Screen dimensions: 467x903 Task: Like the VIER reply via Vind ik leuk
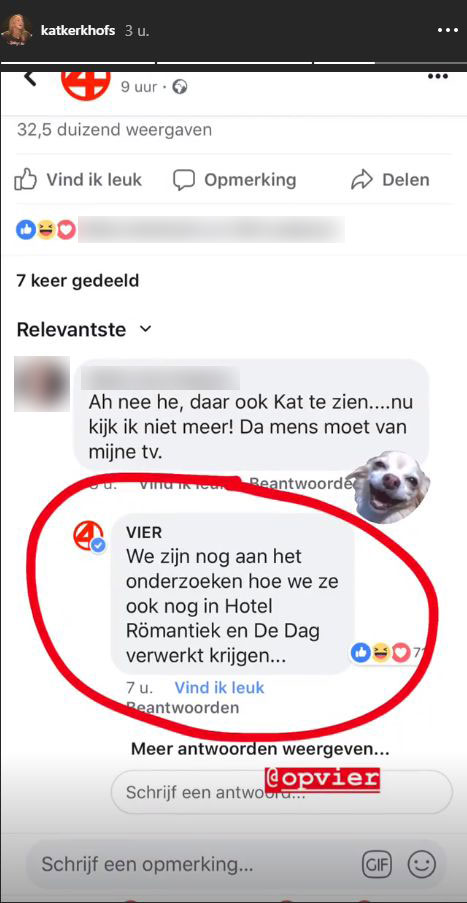pyautogui.click(x=219, y=687)
